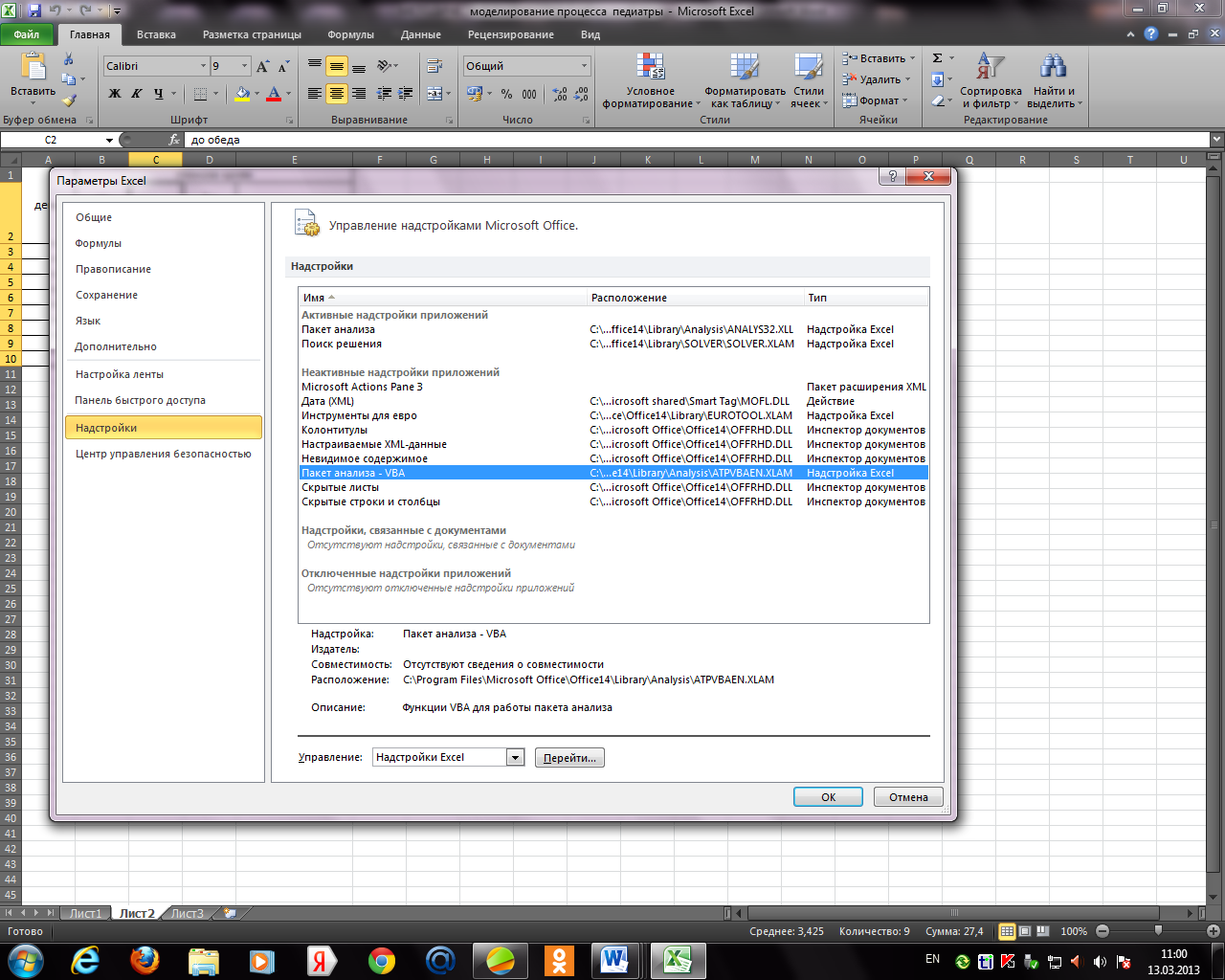
Task: Select the Поиск решения add-in row
Action: point(612,344)
